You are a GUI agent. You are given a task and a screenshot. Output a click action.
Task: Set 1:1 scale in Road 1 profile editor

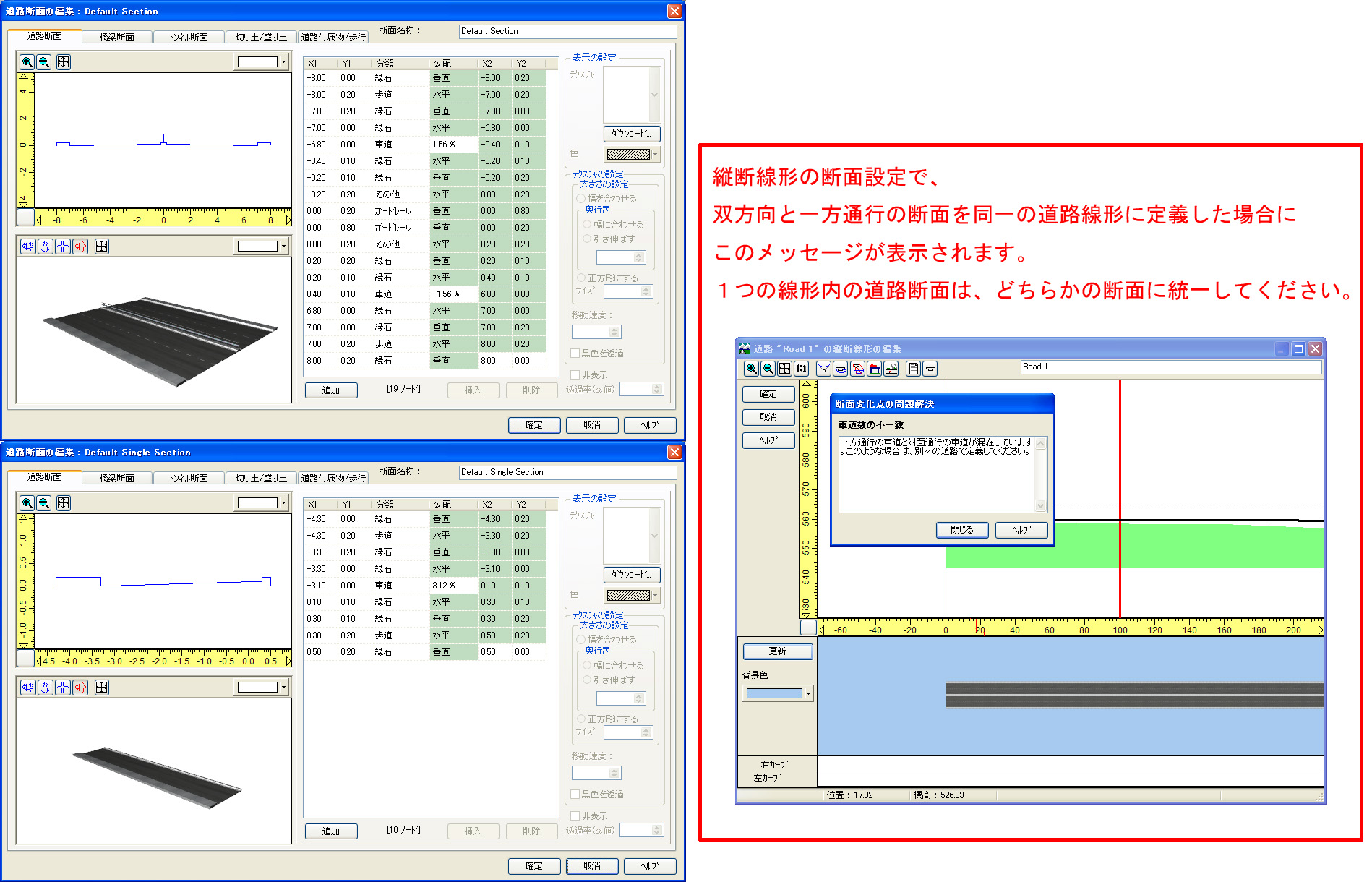pos(802,369)
